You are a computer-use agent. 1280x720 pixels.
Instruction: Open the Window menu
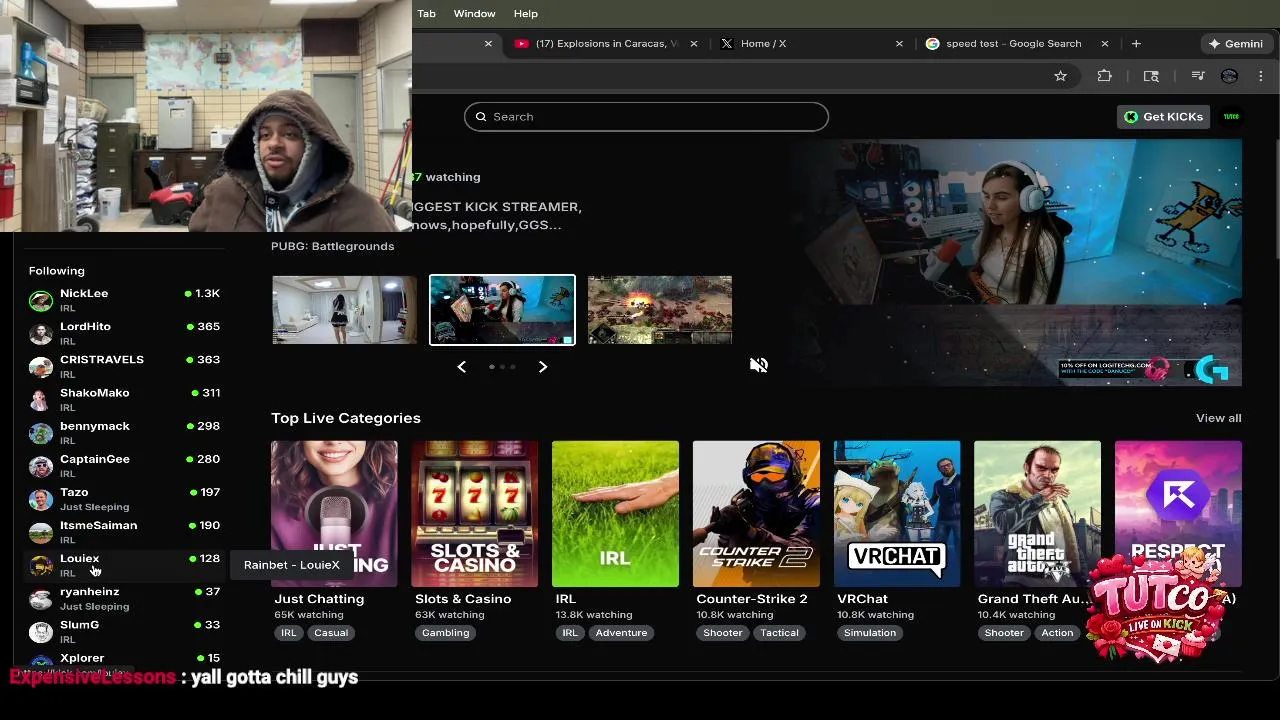tap(474, 14)
